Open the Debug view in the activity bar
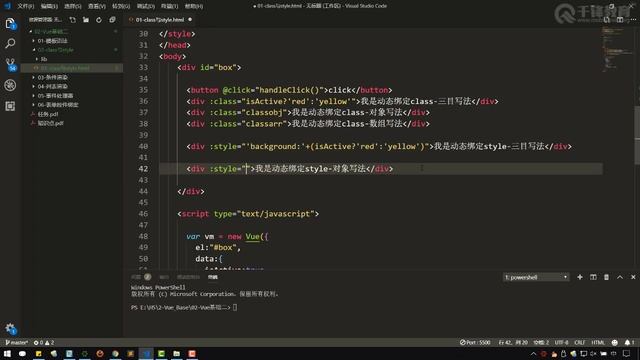640x360 pixels. tap(10, 85)
